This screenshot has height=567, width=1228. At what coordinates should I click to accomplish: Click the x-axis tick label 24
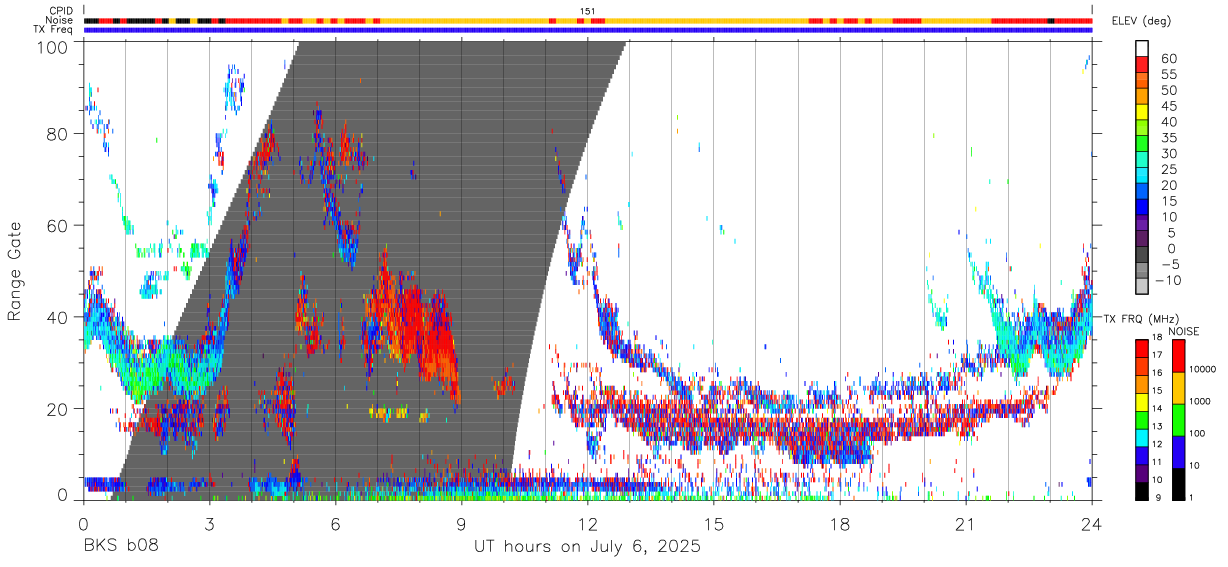[x=1091, y=524]
